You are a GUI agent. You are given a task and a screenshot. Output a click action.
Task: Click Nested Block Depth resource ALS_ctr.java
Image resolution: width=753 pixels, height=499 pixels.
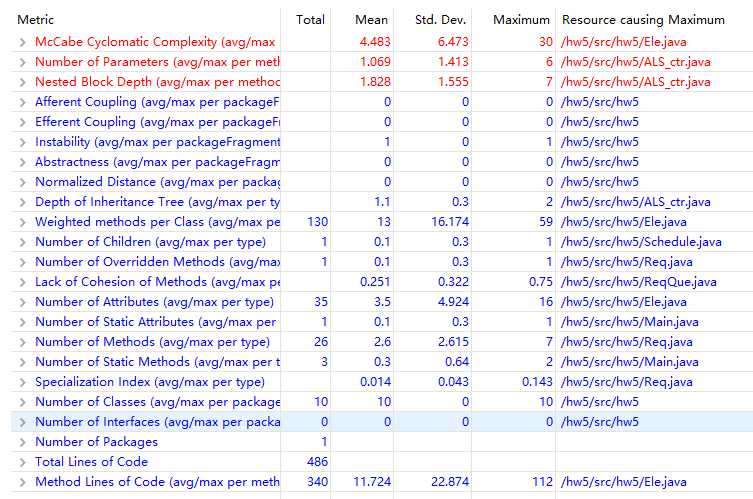click(635, 82)
